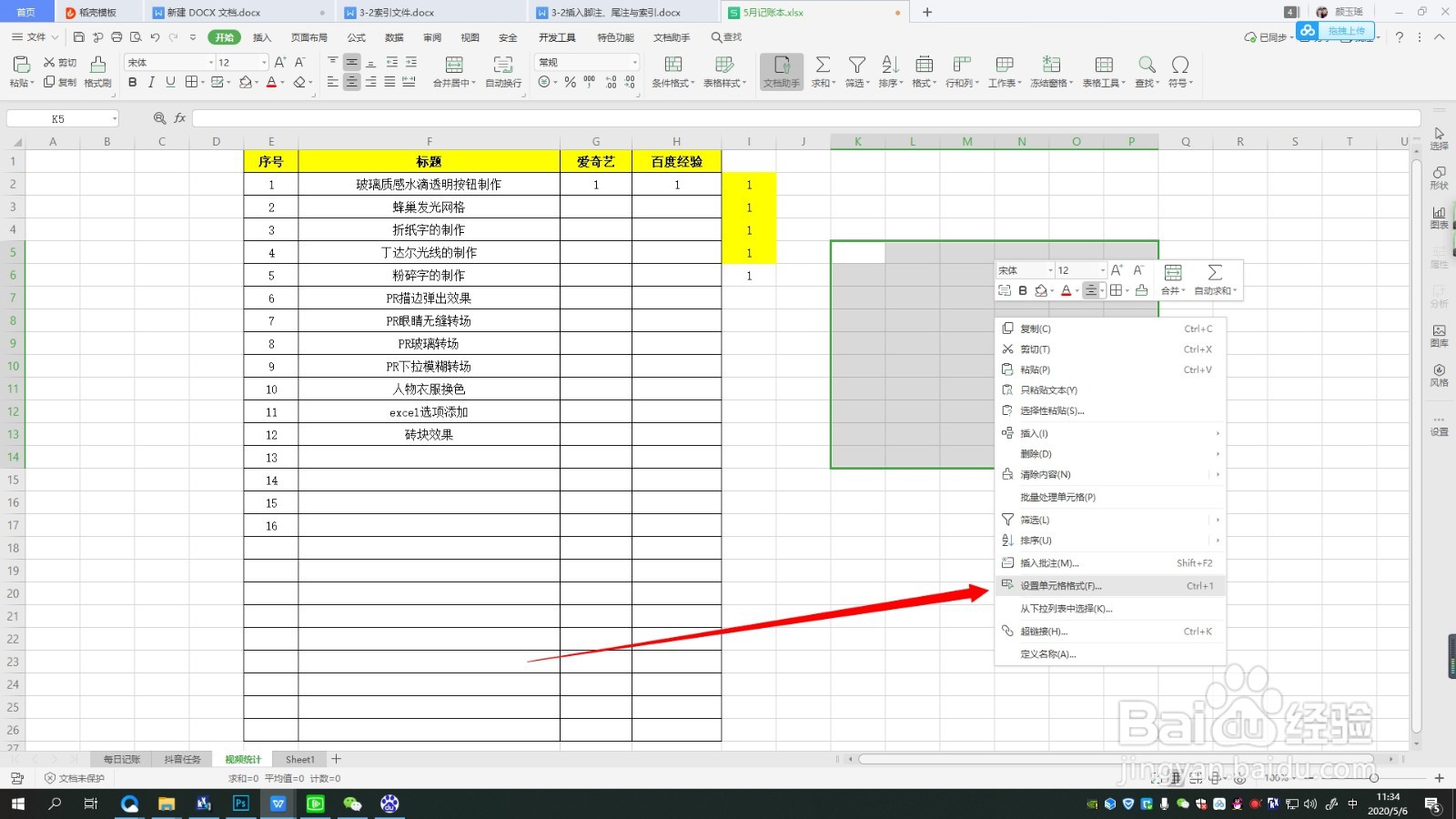Open the Windows Start menu

[x=18, y=804]
